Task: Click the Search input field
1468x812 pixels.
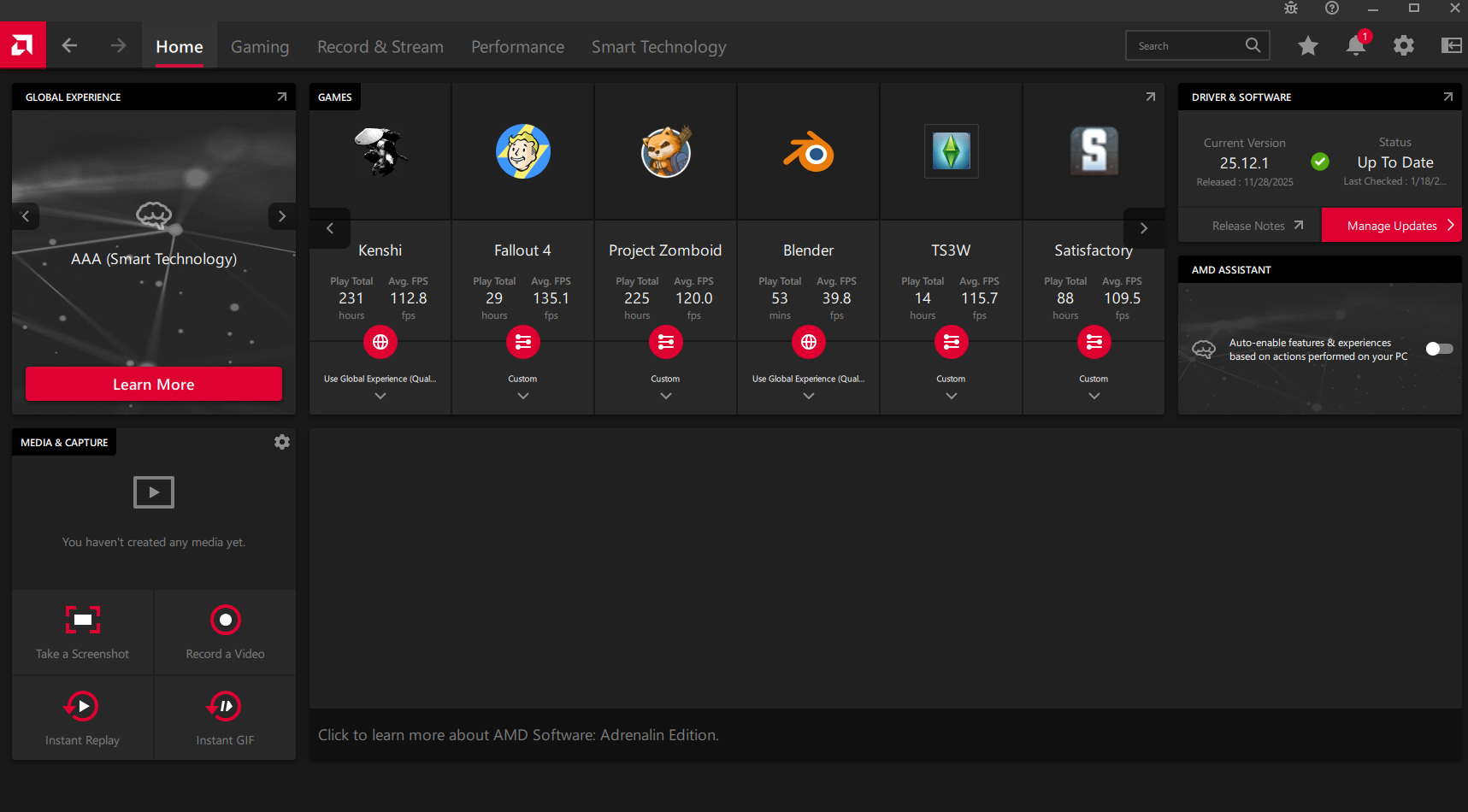Action: 1197,45
